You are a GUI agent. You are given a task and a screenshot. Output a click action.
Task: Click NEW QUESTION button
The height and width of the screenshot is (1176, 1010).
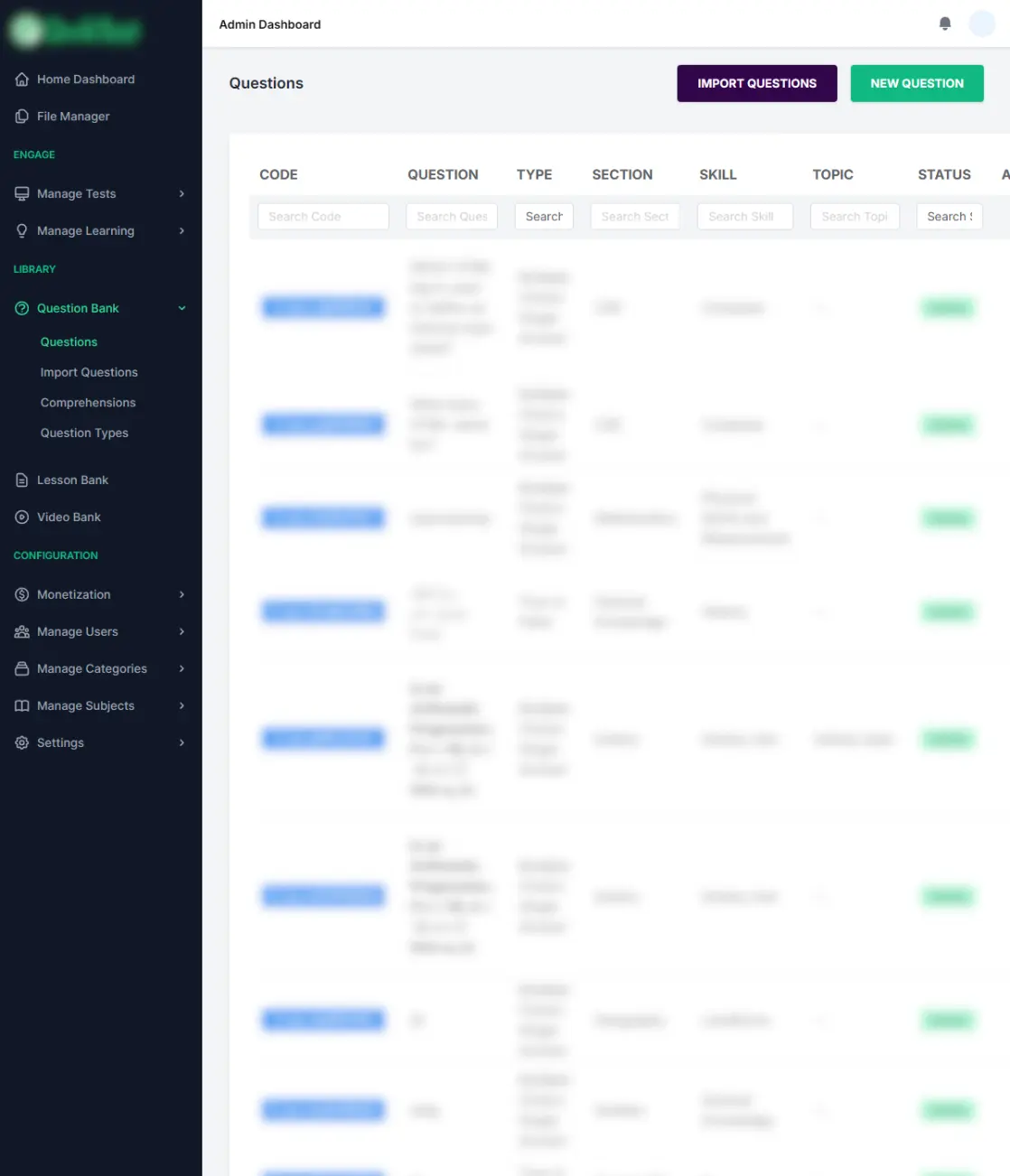tap(917, 83)
